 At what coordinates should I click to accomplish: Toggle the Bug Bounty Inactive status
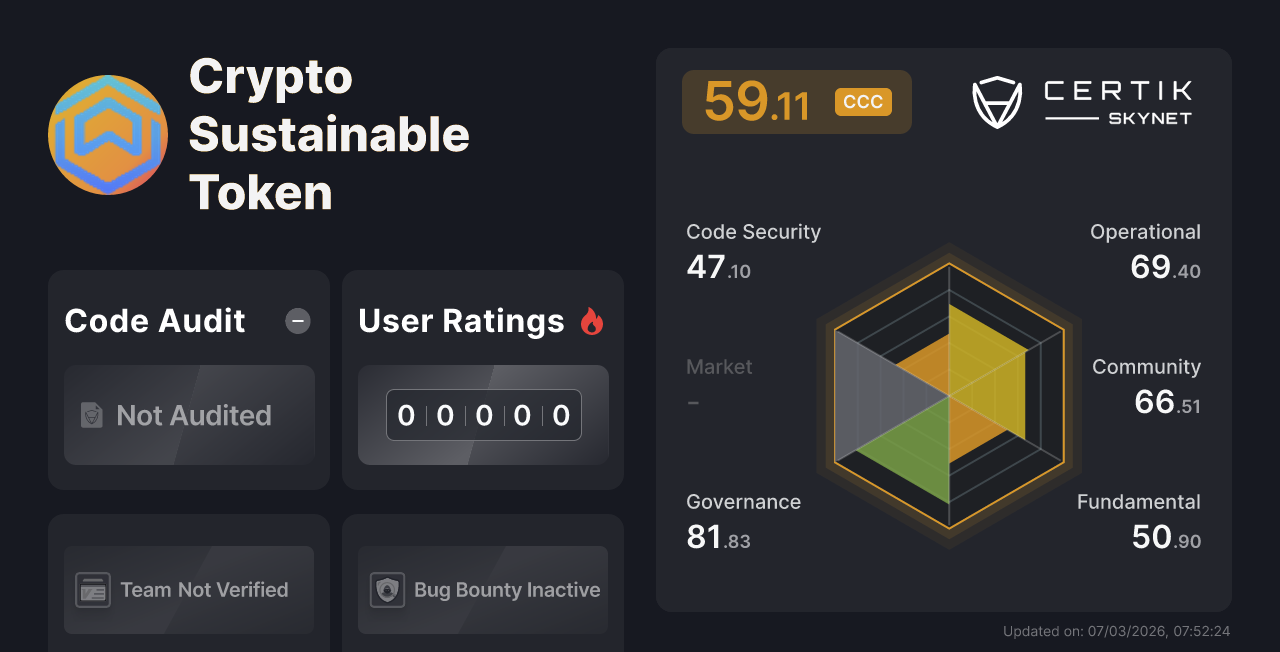coord(482,590)
